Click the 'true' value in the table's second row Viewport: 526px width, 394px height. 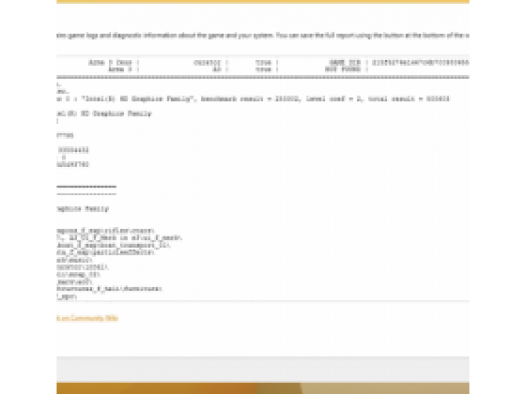pos(263,69)
